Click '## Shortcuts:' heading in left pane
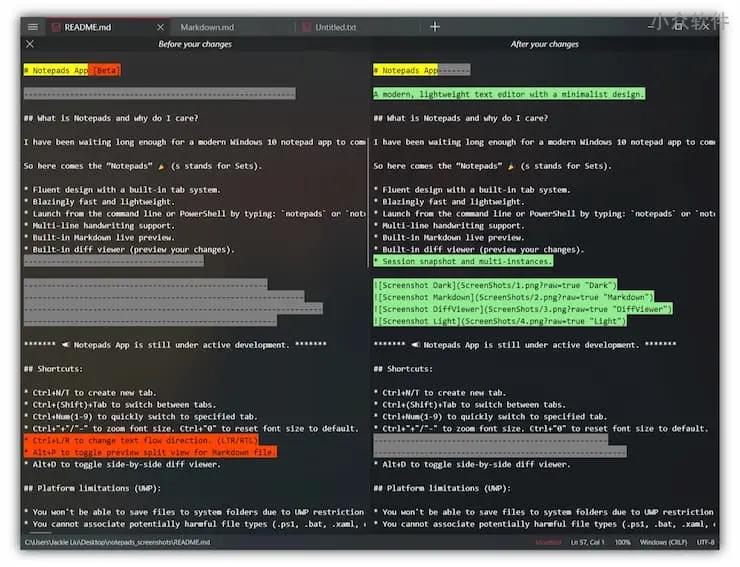 click(x=53, y=369)
